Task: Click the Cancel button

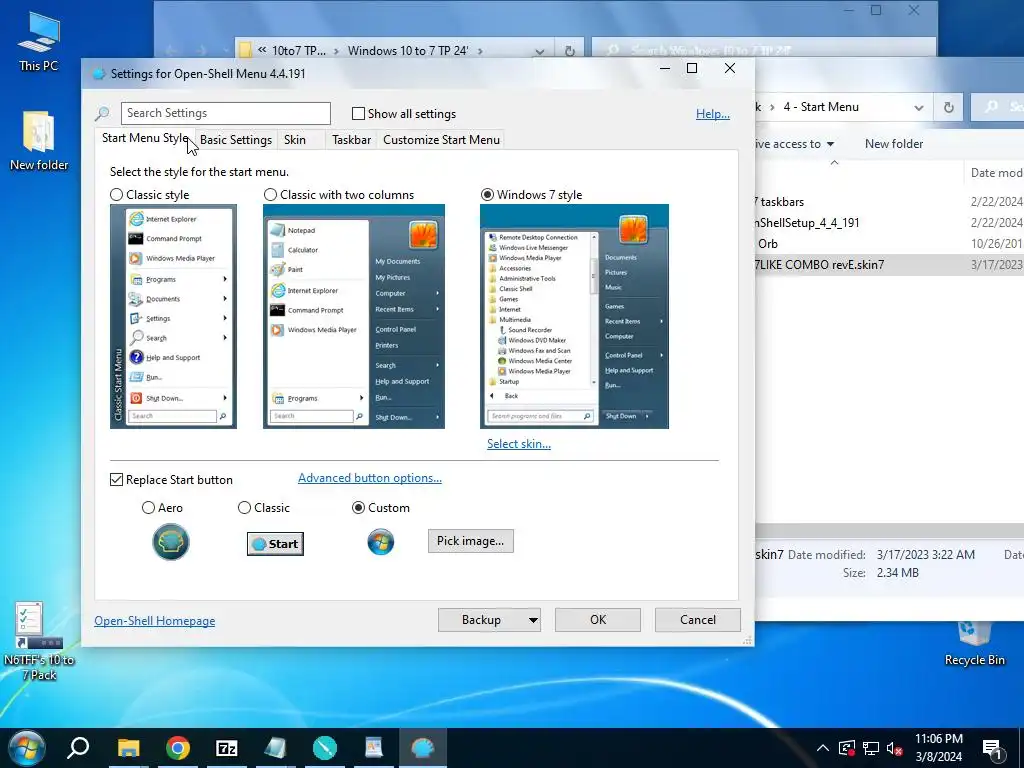Action: (697, 620)
